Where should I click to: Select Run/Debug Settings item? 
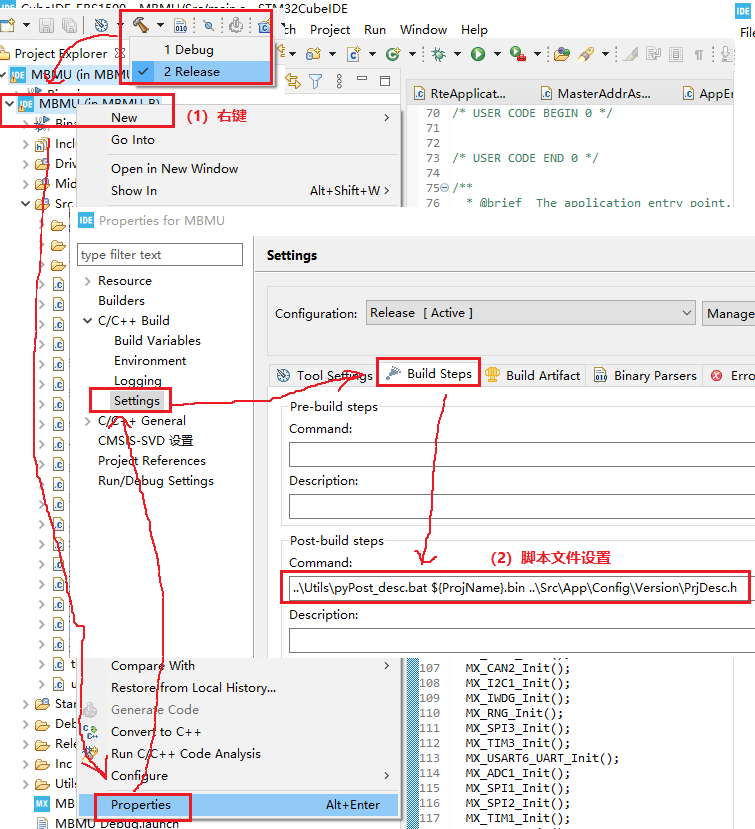[156, 481]
